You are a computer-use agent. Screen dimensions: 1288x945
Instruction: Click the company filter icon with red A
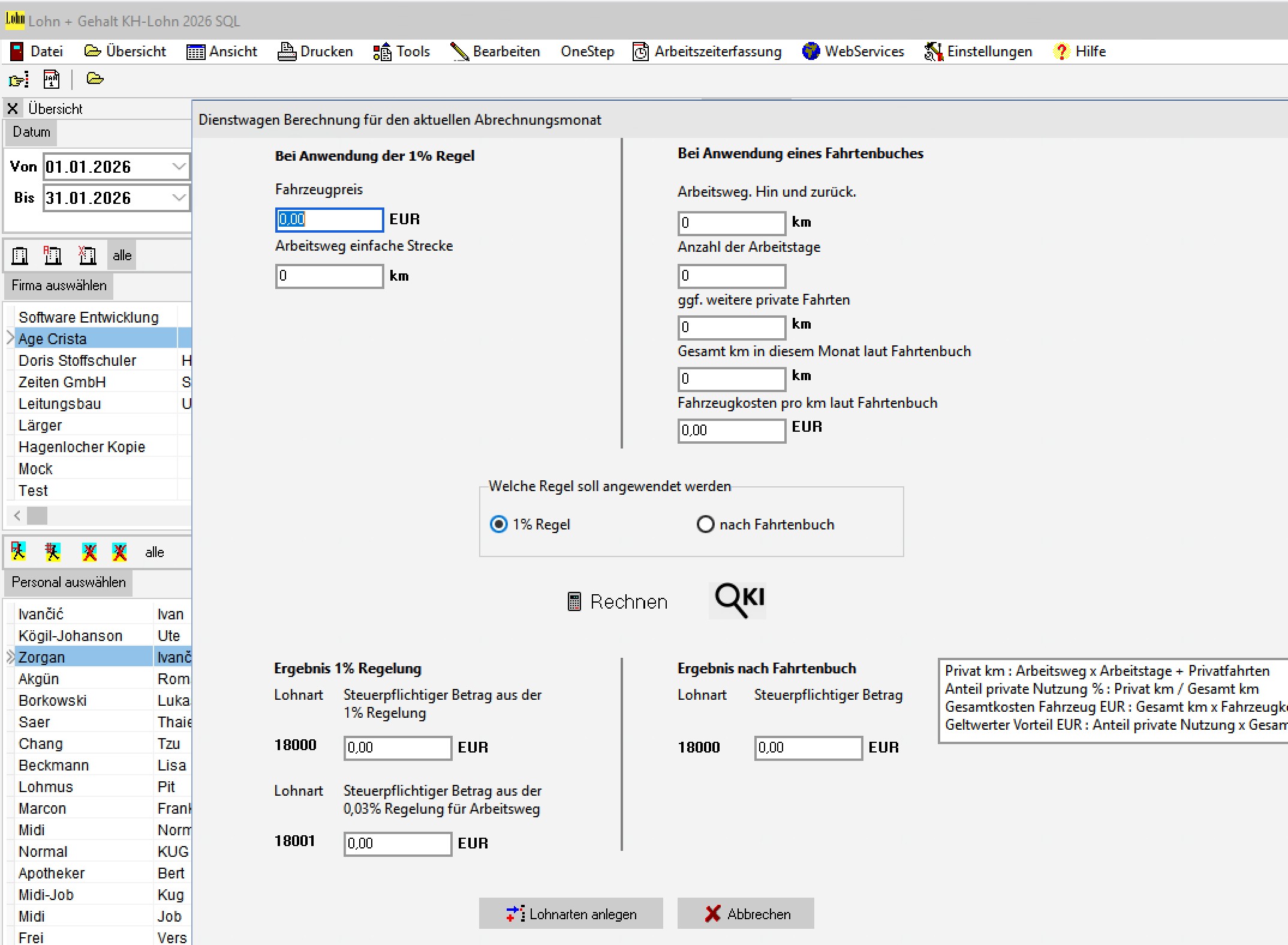[x=53, y=255]
